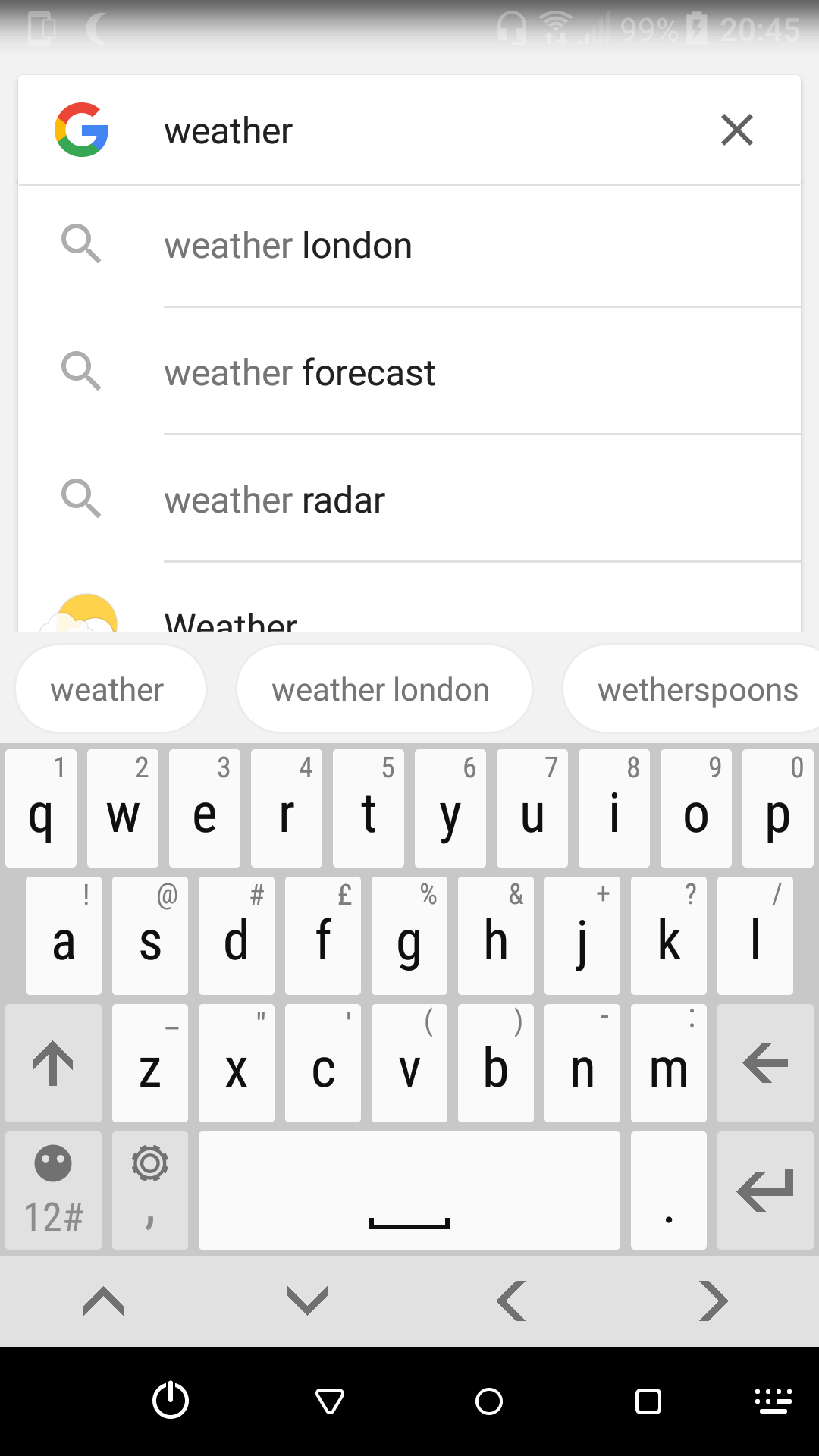Open the keyboard switcher icon
Image resolution: width=819 pixels, height=1456 pixels.
[x=773, y=1401]
